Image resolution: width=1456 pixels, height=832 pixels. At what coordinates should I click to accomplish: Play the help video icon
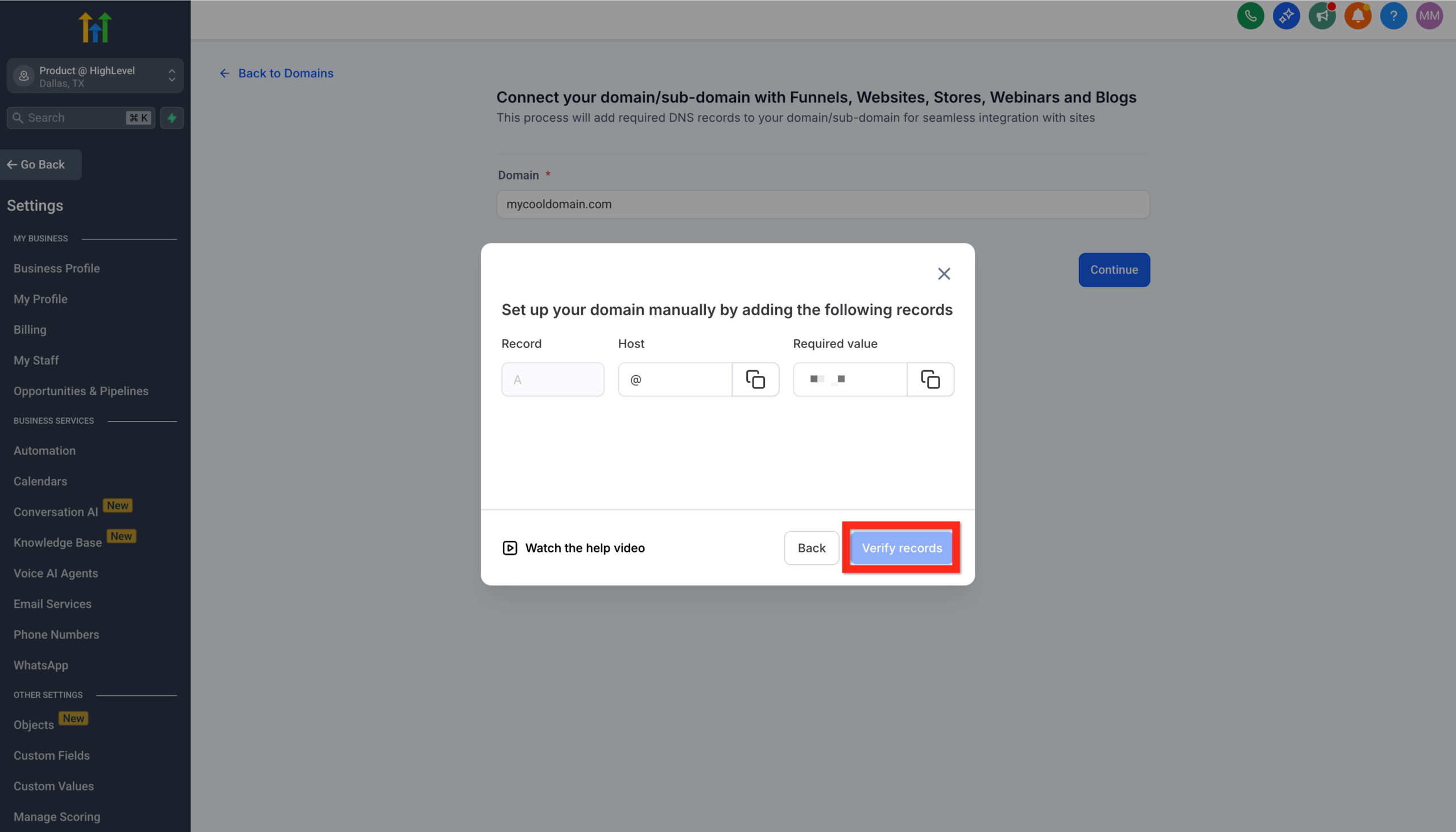pyautogui.click(x=509, y=548)
